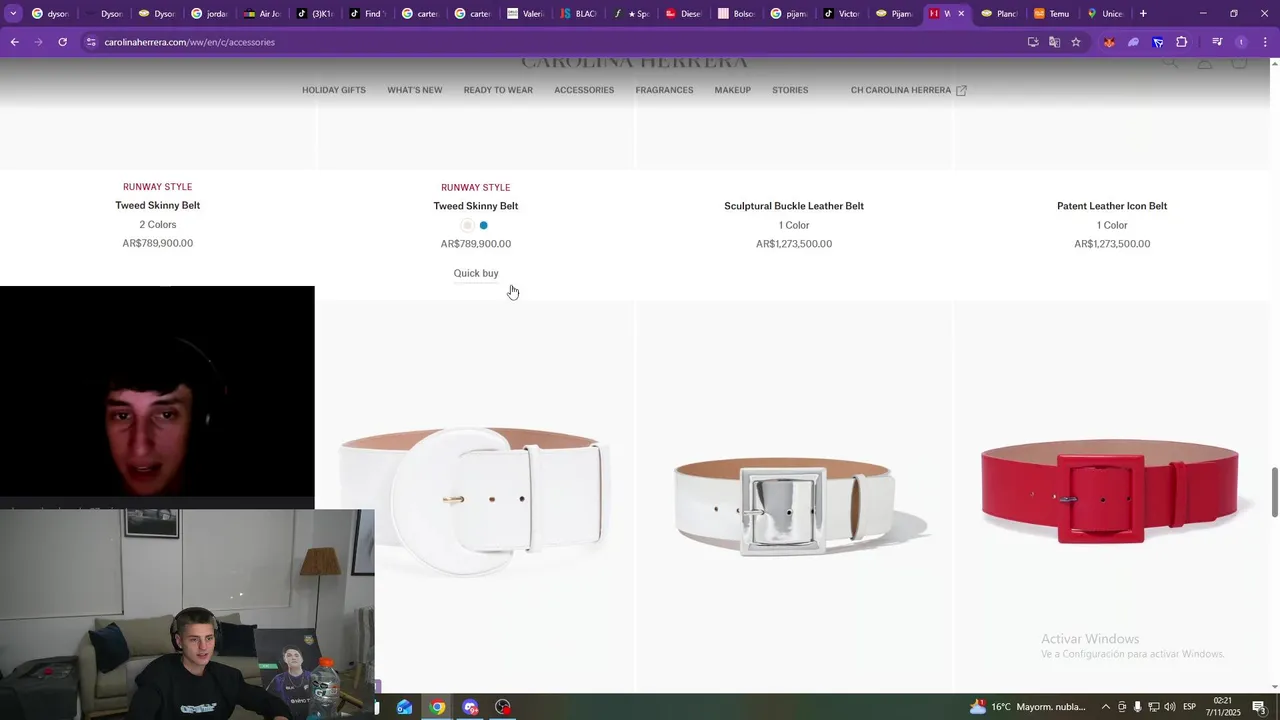The height and width of the screenshot is (720, 1280).
Task: Open the ACCESSORIES menu
Action: pyautogui.click(x=584, y=90)
